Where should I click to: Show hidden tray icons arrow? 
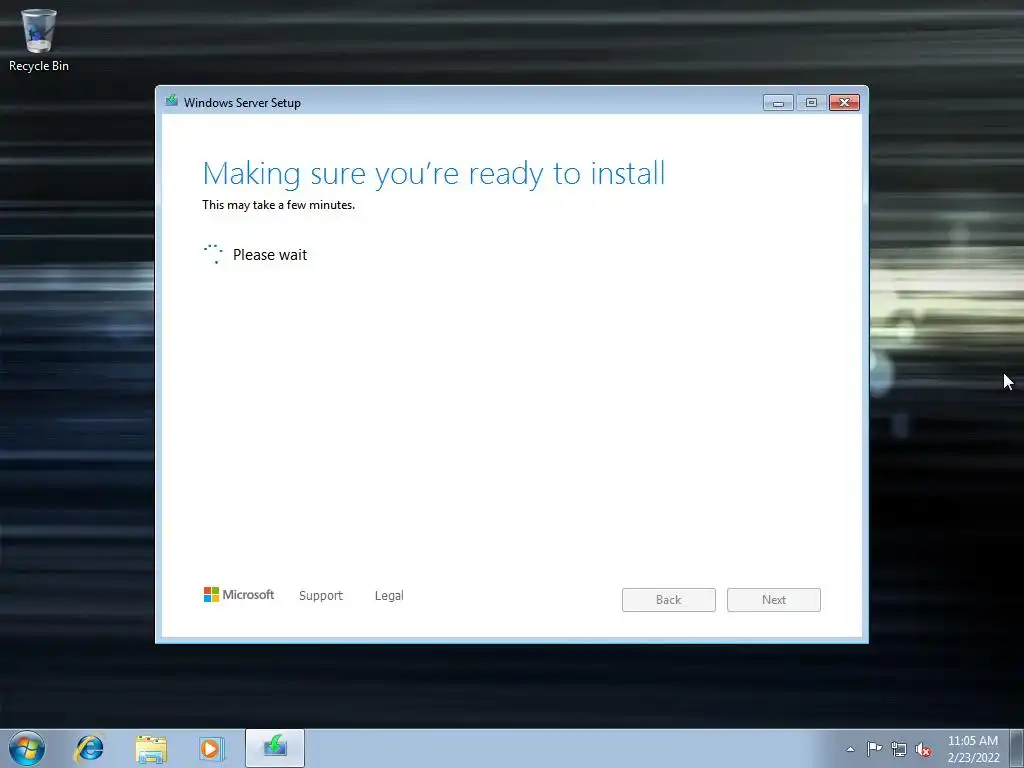coord(850,749)
